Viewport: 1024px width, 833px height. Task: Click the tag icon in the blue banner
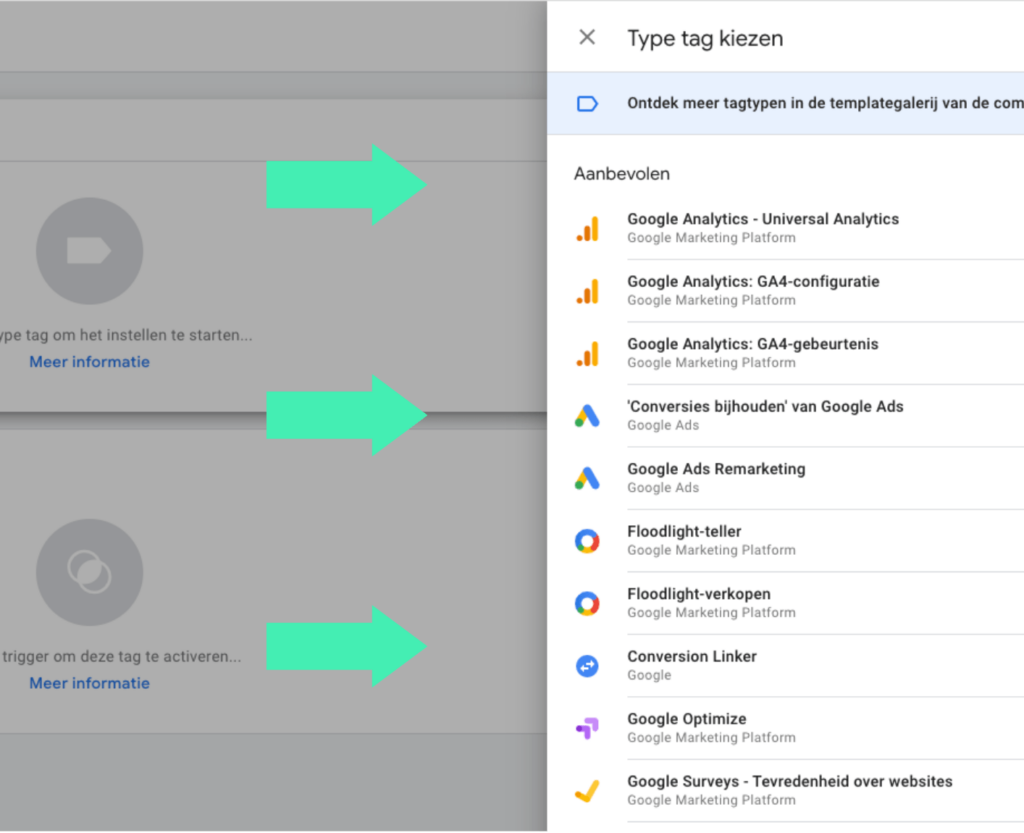click(587, 104)
